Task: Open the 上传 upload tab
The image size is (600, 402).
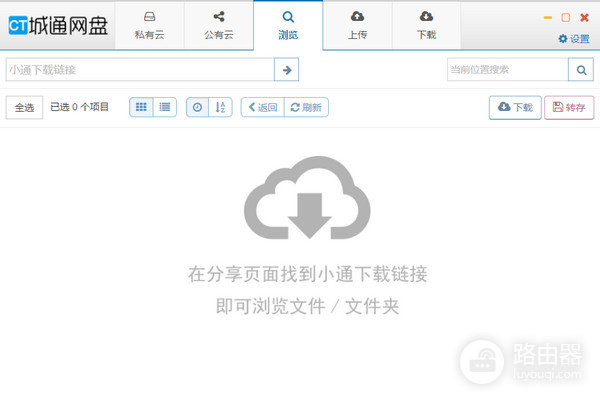Action: coord(357,26)
